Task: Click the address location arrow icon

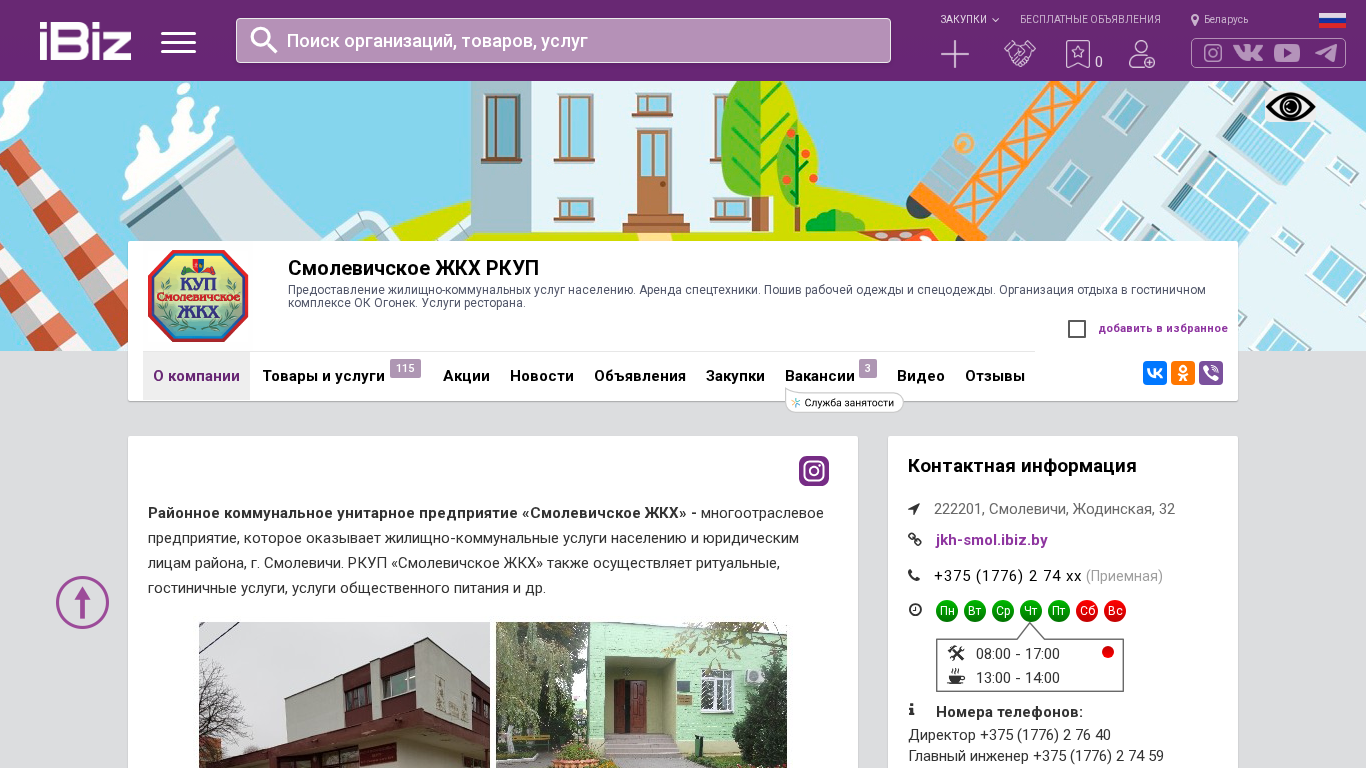Action: click(x=914, y=509)
